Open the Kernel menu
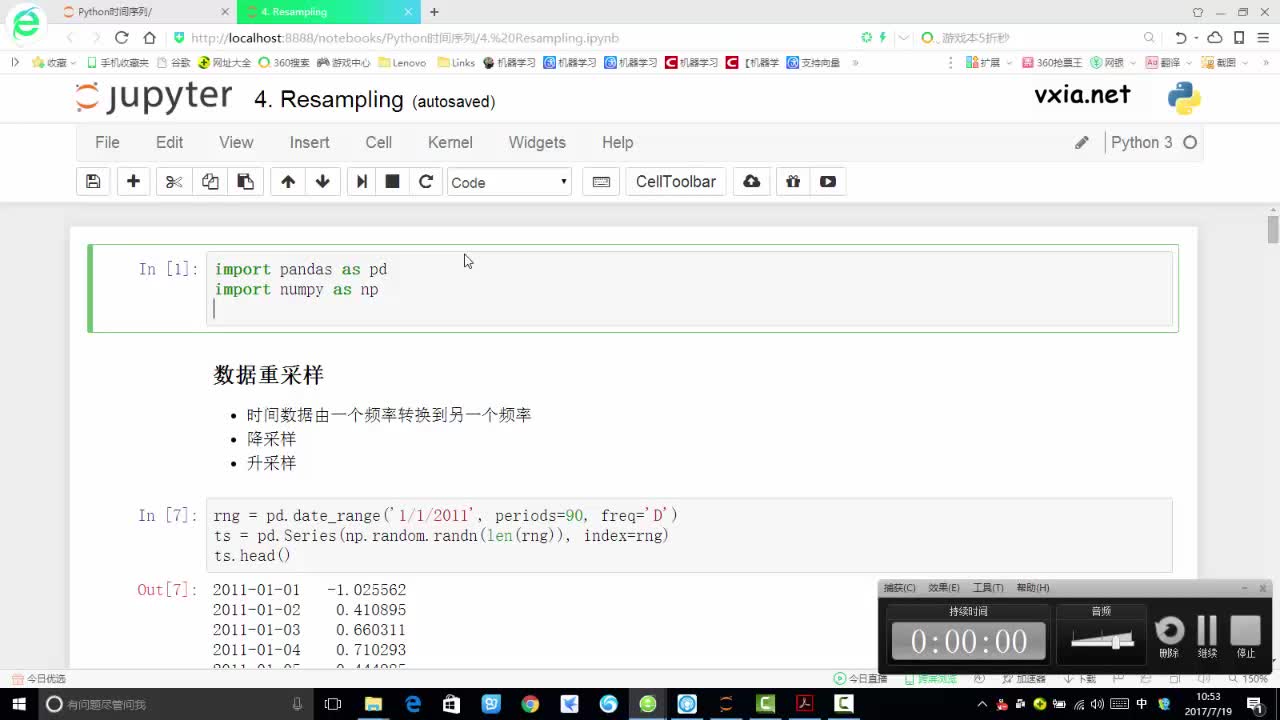Viewport: 1280px width, 720px height. pyautogui.click(x=450, y=143)
